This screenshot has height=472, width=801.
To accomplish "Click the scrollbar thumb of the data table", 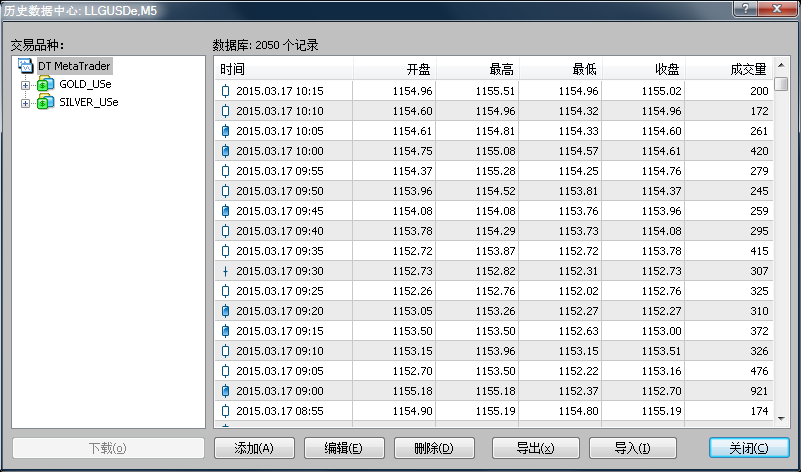I will [781, 84].
